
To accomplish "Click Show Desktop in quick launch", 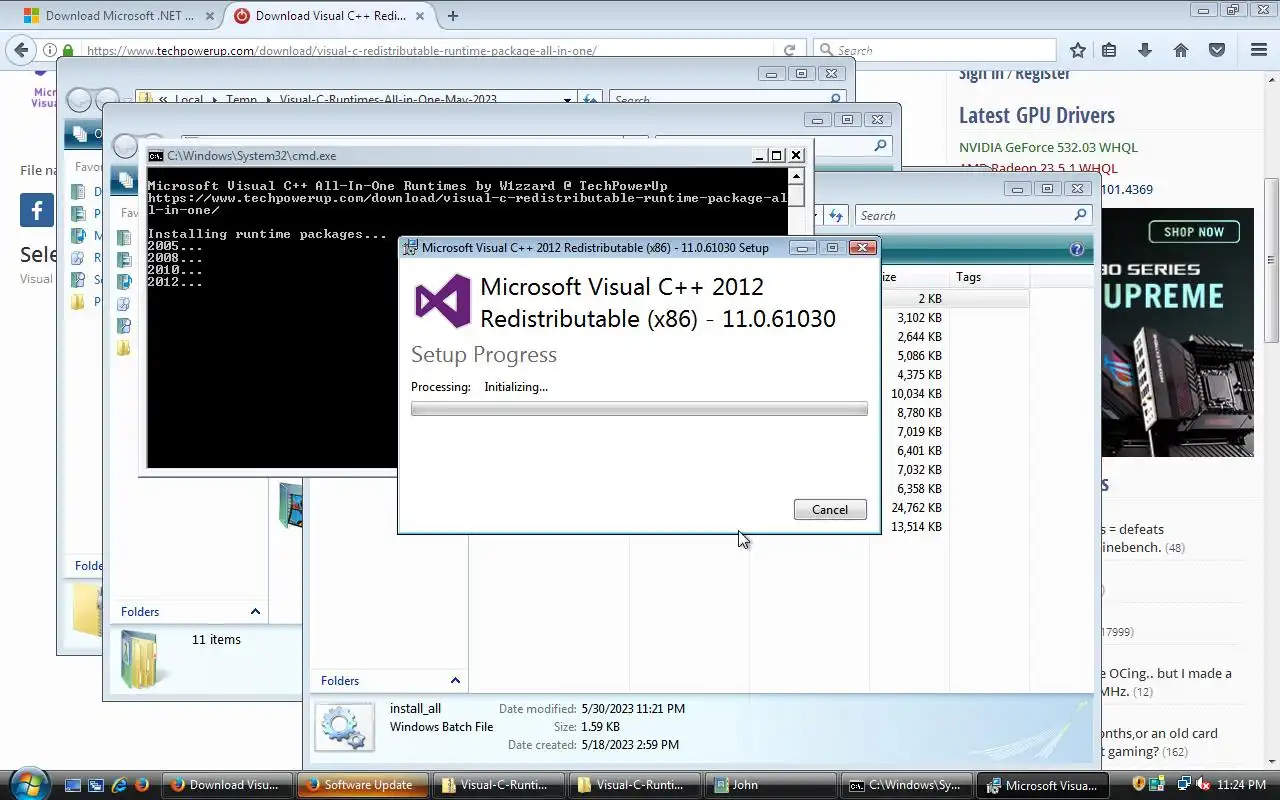I will pyautogui.click(x=73, y=785).
